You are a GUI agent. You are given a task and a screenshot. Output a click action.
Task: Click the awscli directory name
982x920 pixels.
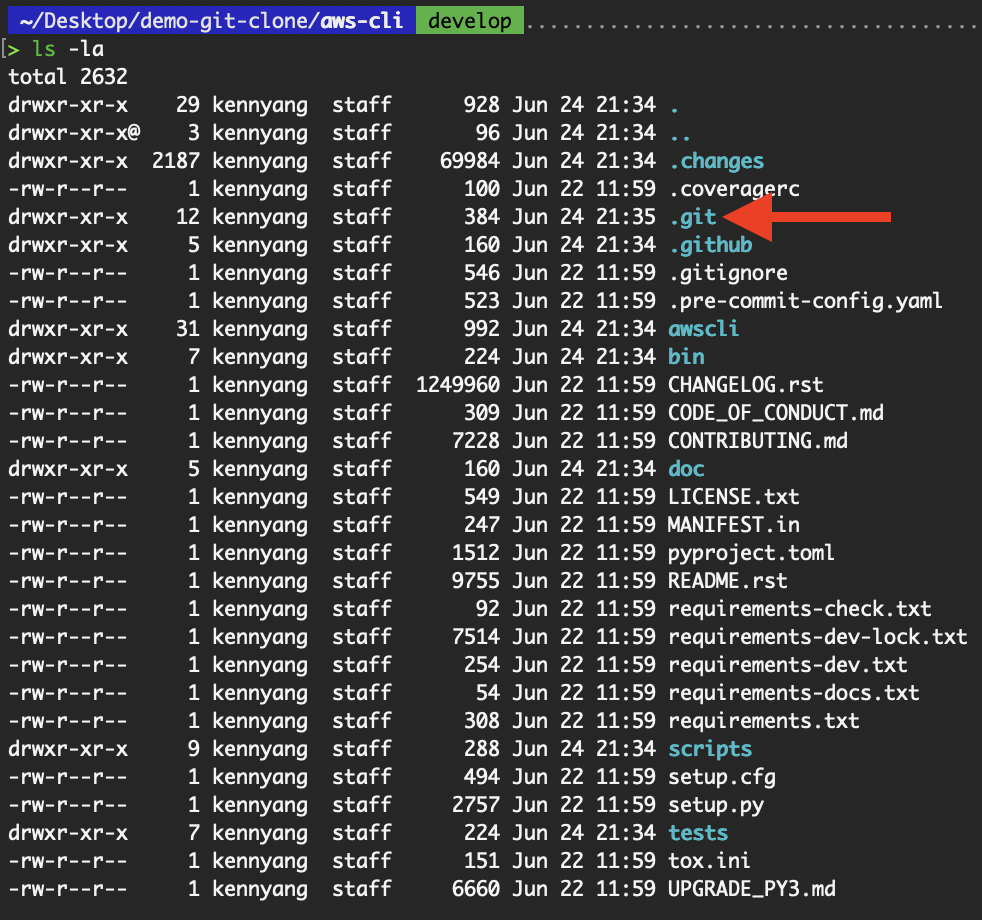pyautogui.click(x=703, y=329)
